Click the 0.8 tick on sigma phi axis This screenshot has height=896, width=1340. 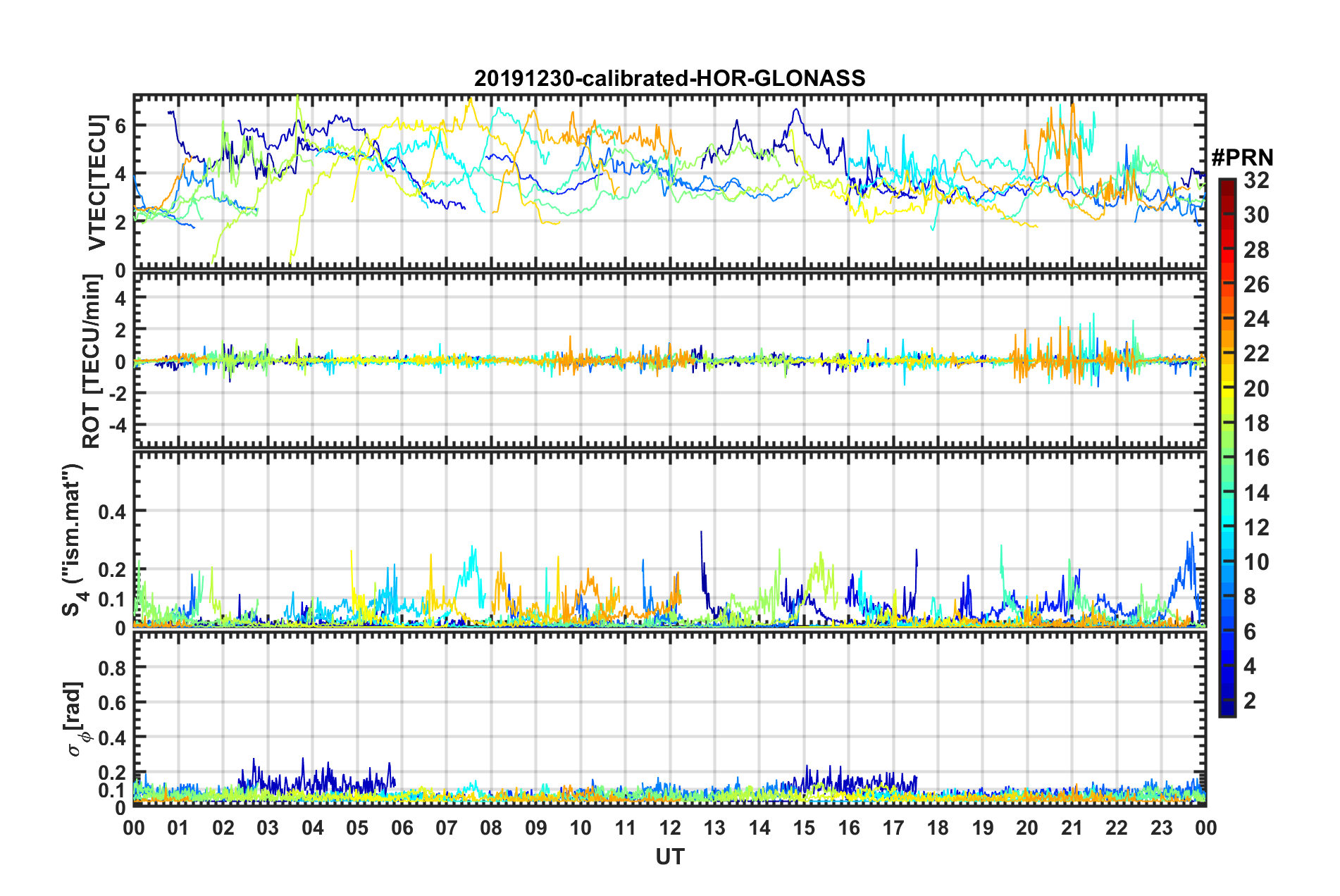coord(113,667)
